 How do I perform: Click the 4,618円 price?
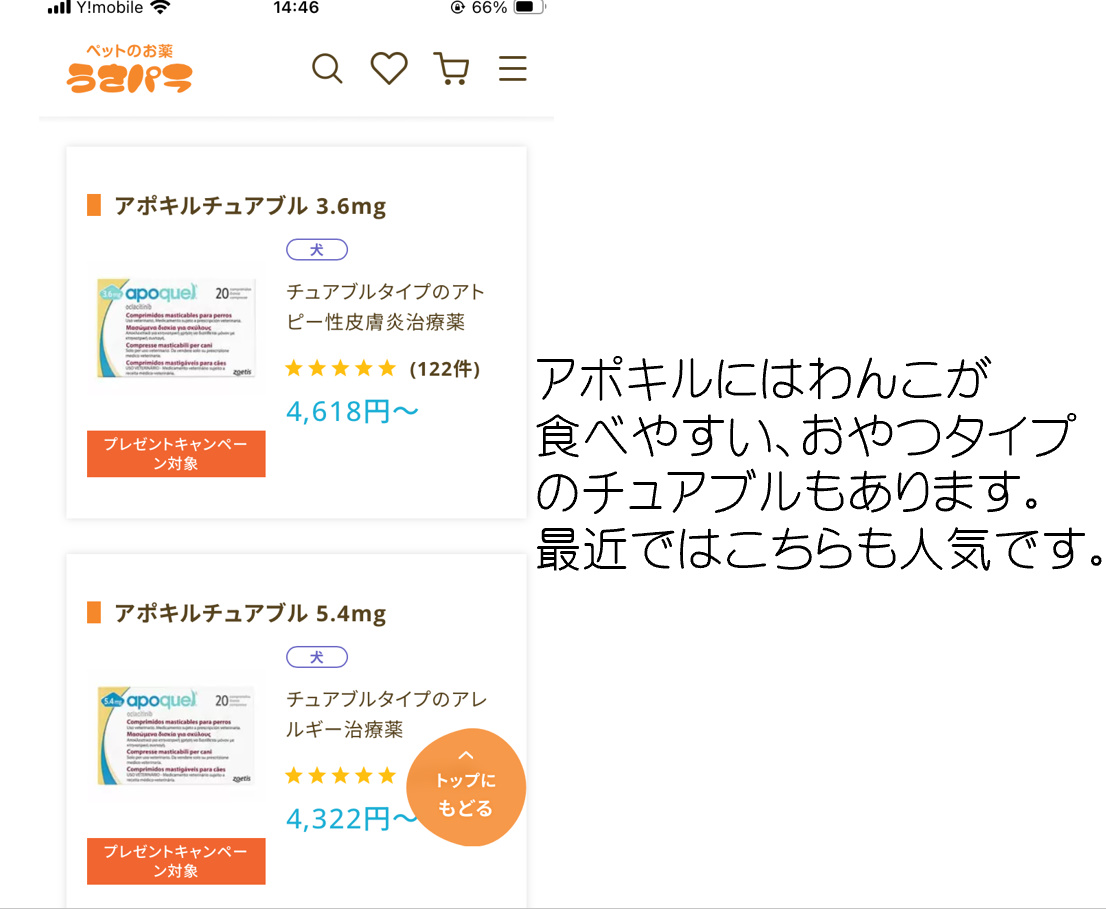click(x=352, y=411)
